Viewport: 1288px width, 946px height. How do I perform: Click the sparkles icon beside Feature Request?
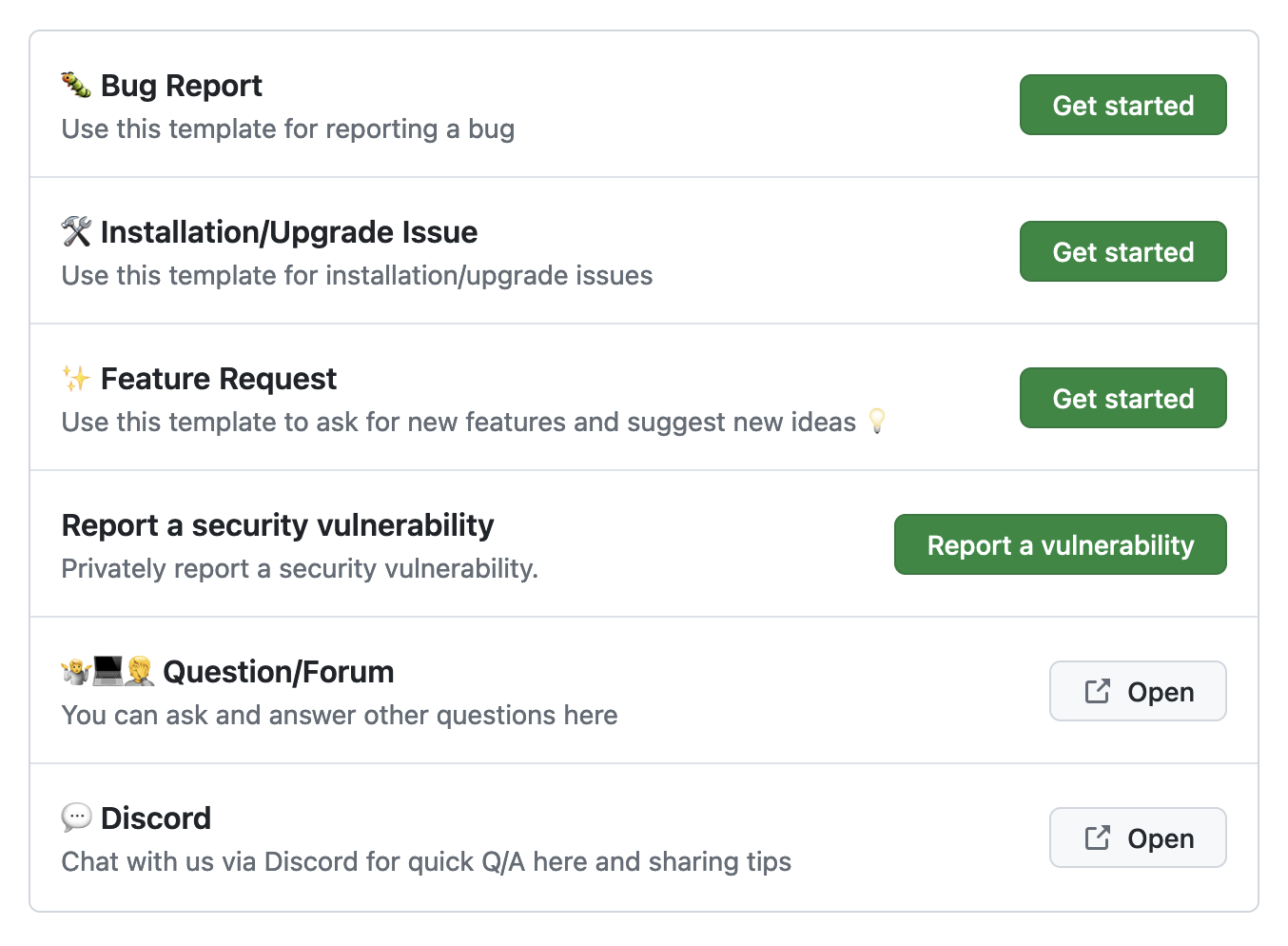pyautogui.click(x=76, y=378)
